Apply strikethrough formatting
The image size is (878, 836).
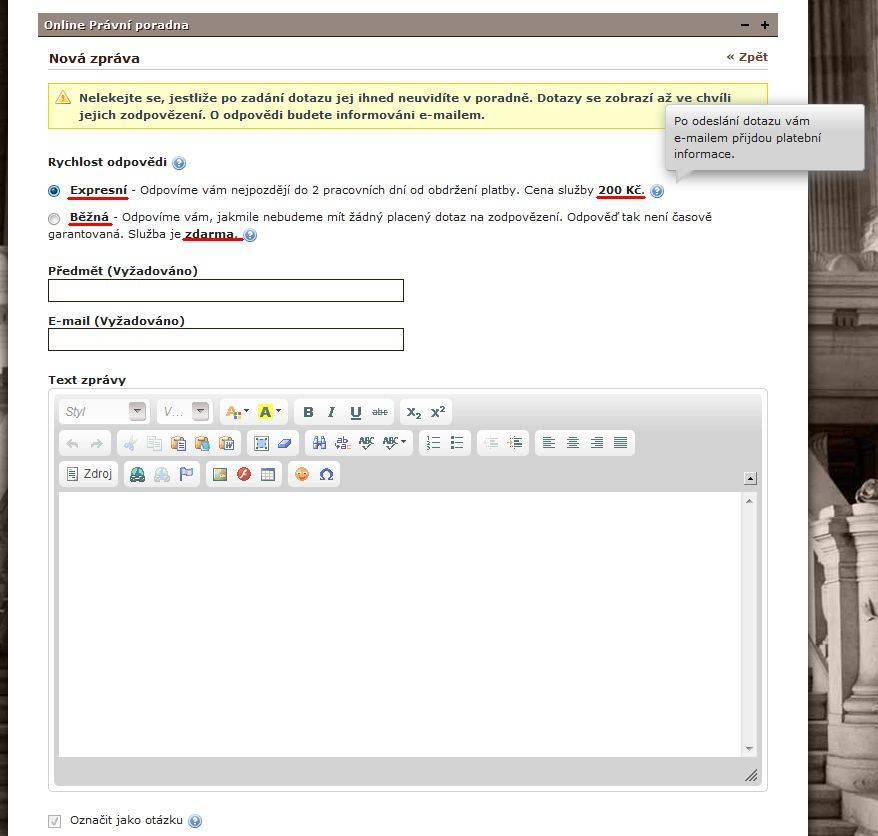(x=380, y=412)
